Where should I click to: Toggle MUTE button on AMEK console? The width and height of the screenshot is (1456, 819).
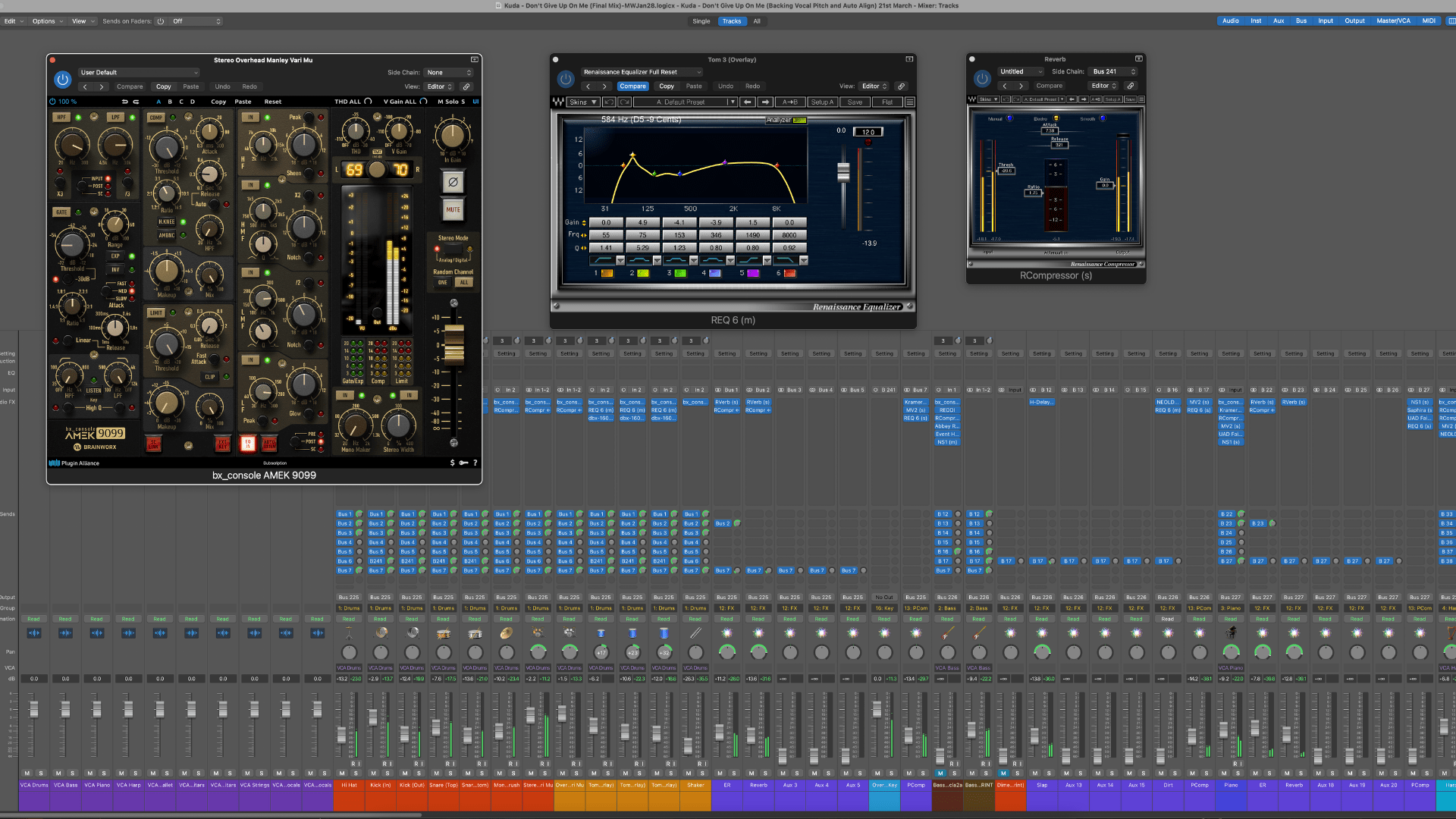(453, 209)
